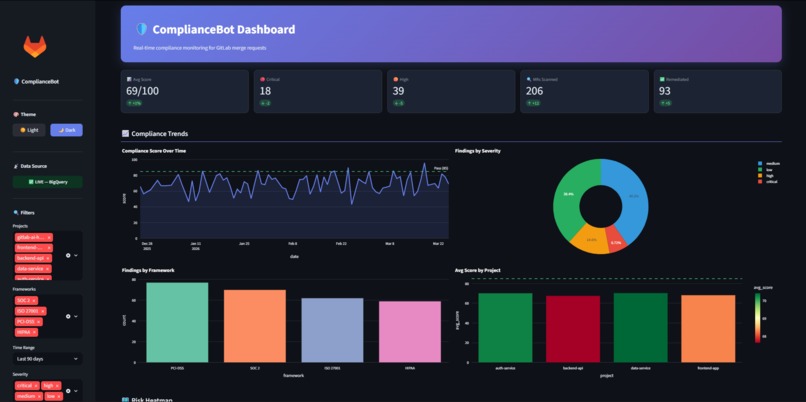Remove the frontend project tag
This screenshot has width=806, height=402.
(48, 248)
